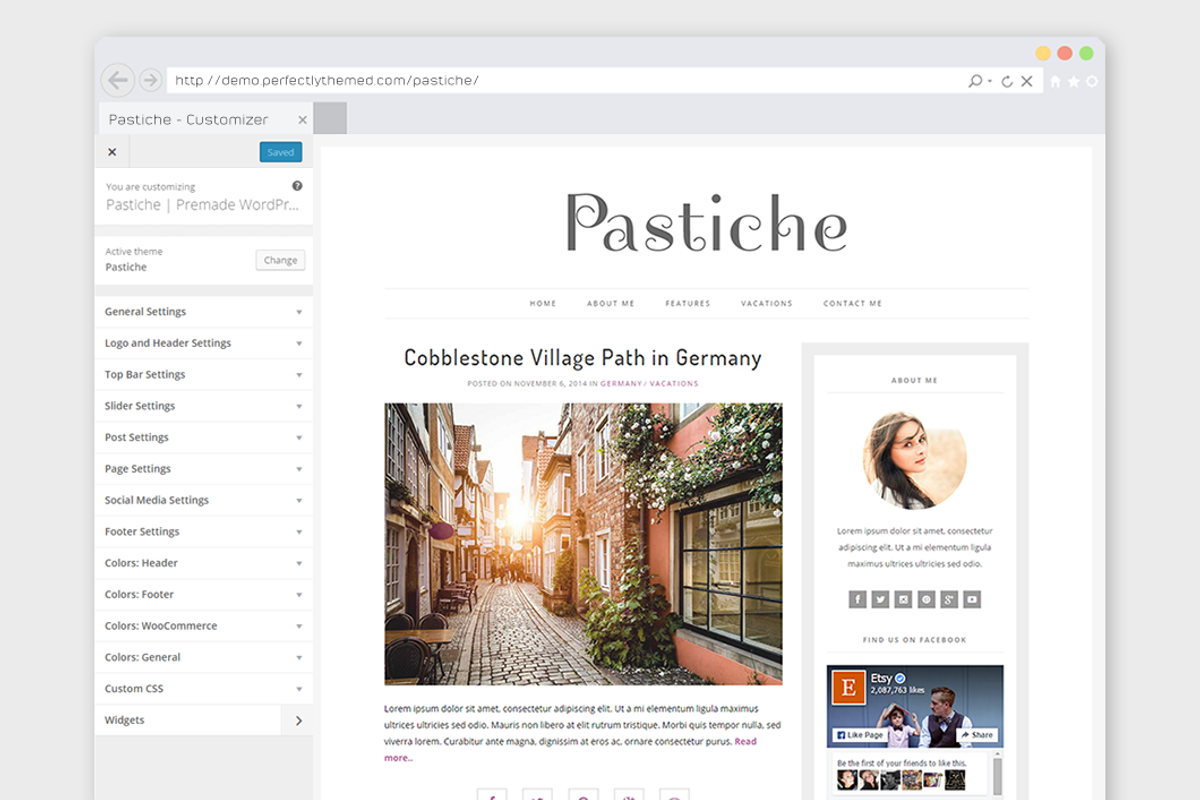Expand Post Settings section
The width and height of the screenshot is (1200, 800).
[204, 437]
